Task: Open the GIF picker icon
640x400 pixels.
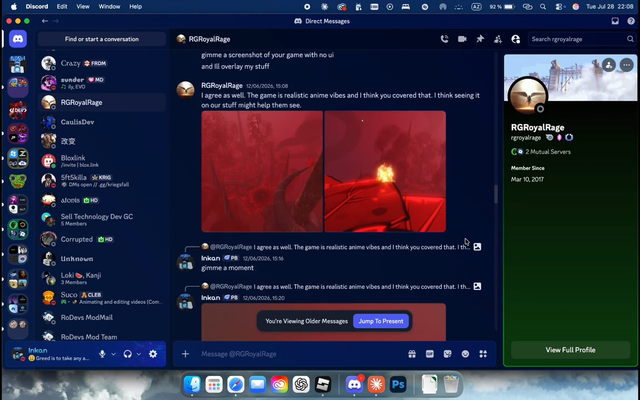Action: coord(430,354)
